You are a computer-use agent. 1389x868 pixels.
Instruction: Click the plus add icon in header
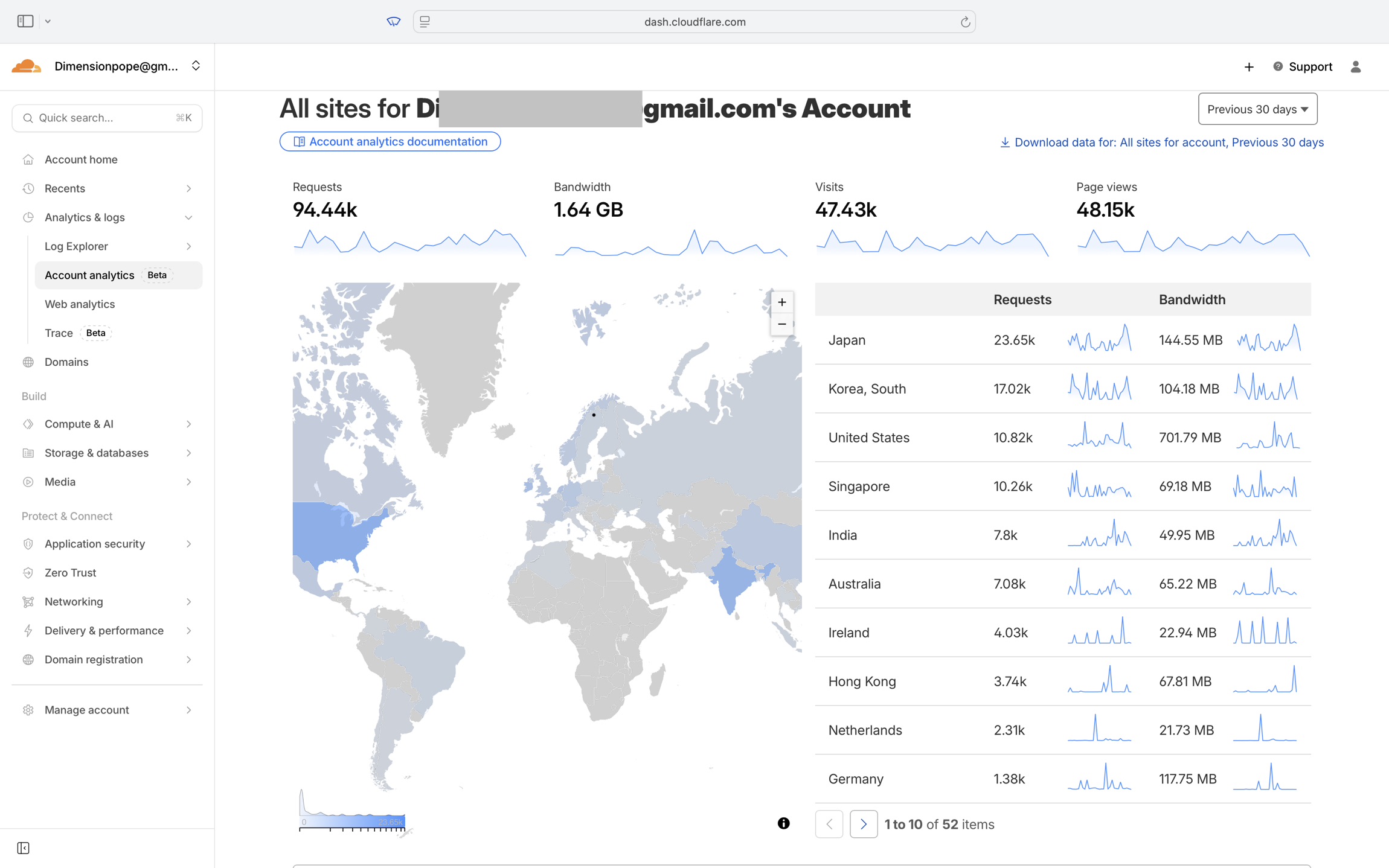[1249, 67]
